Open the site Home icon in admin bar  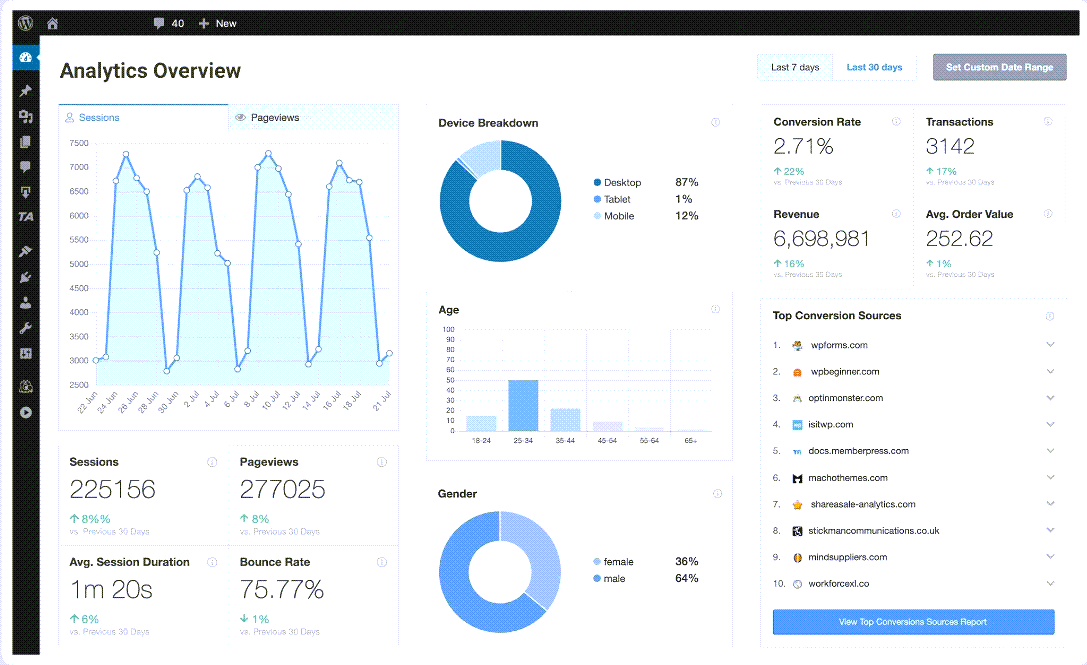pos(52,23)
